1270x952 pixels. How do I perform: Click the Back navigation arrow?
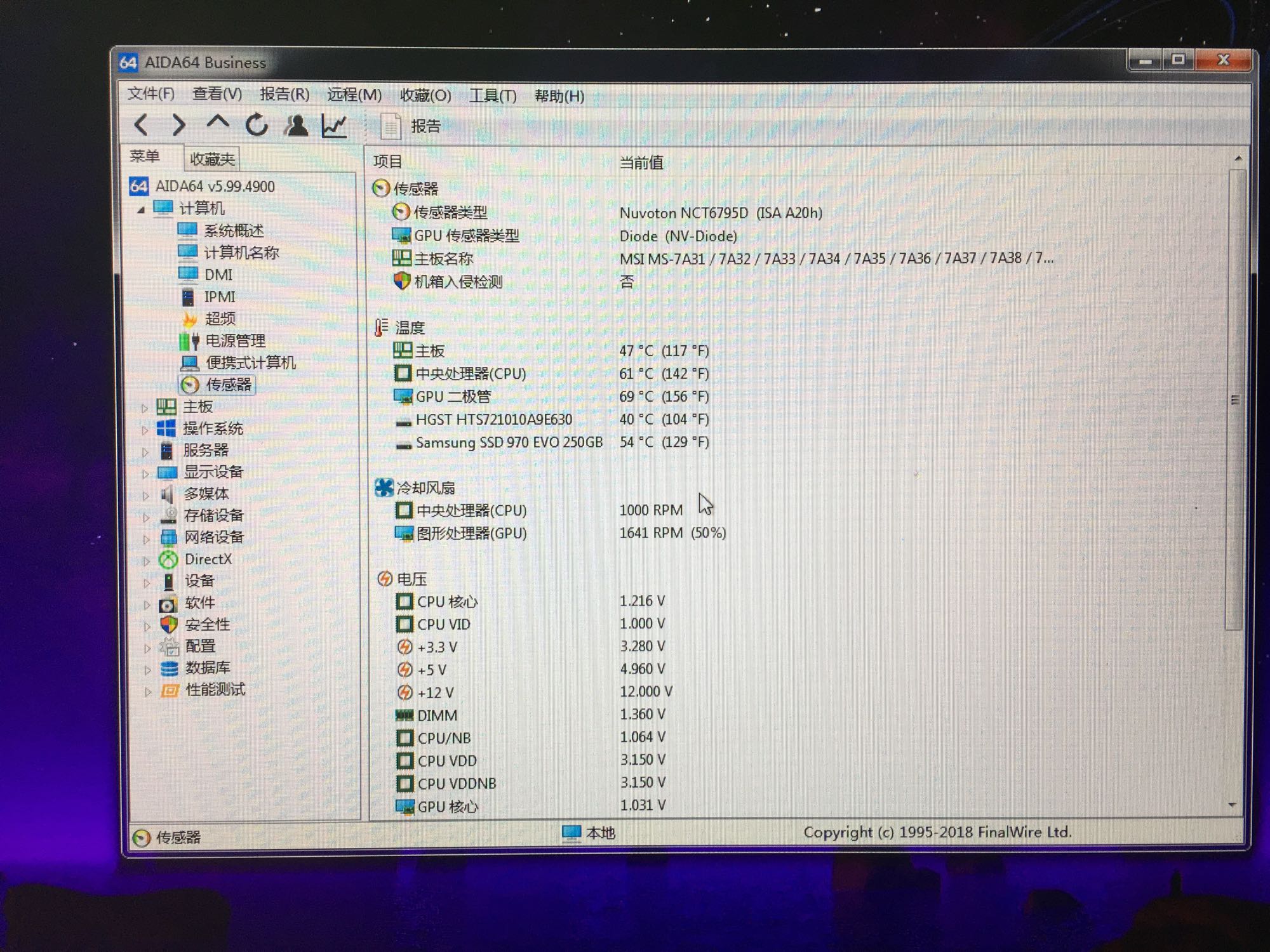pos(141,124)
